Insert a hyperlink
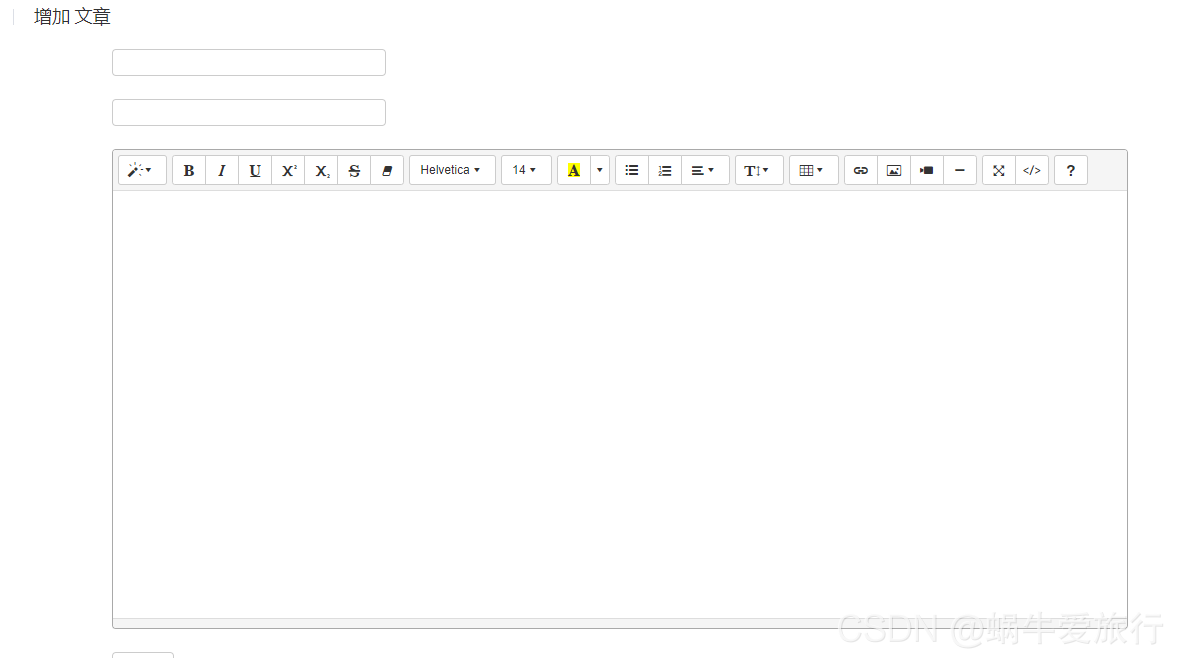The width and height of the screenshot is (1179, 658). [861, 170]
